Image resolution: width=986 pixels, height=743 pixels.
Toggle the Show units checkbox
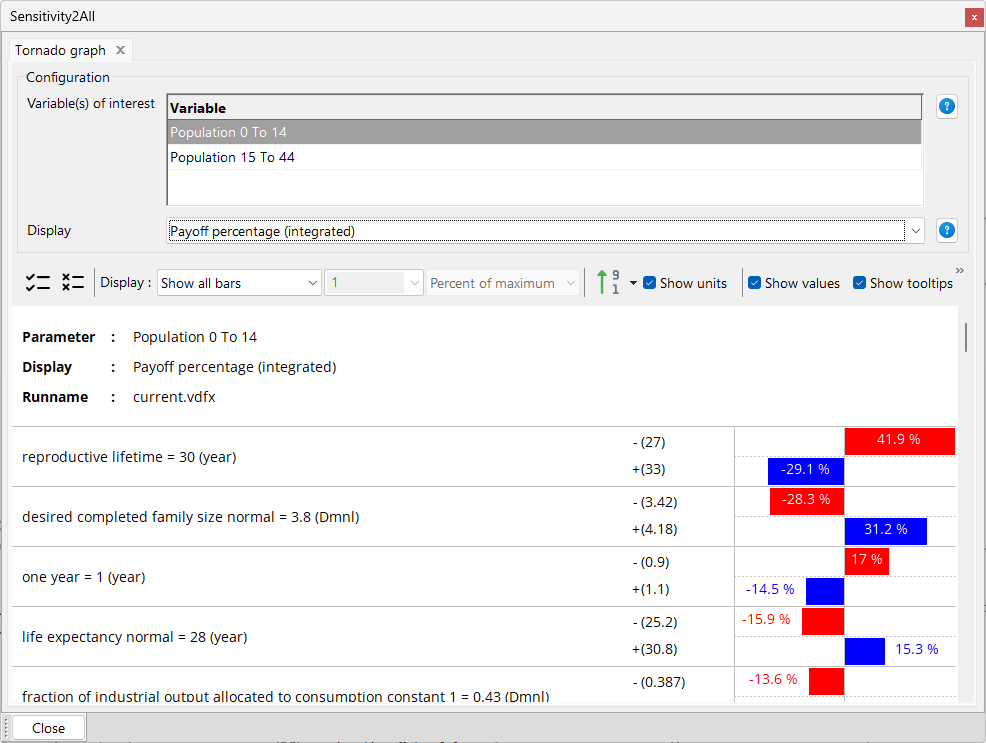point(650,283)
